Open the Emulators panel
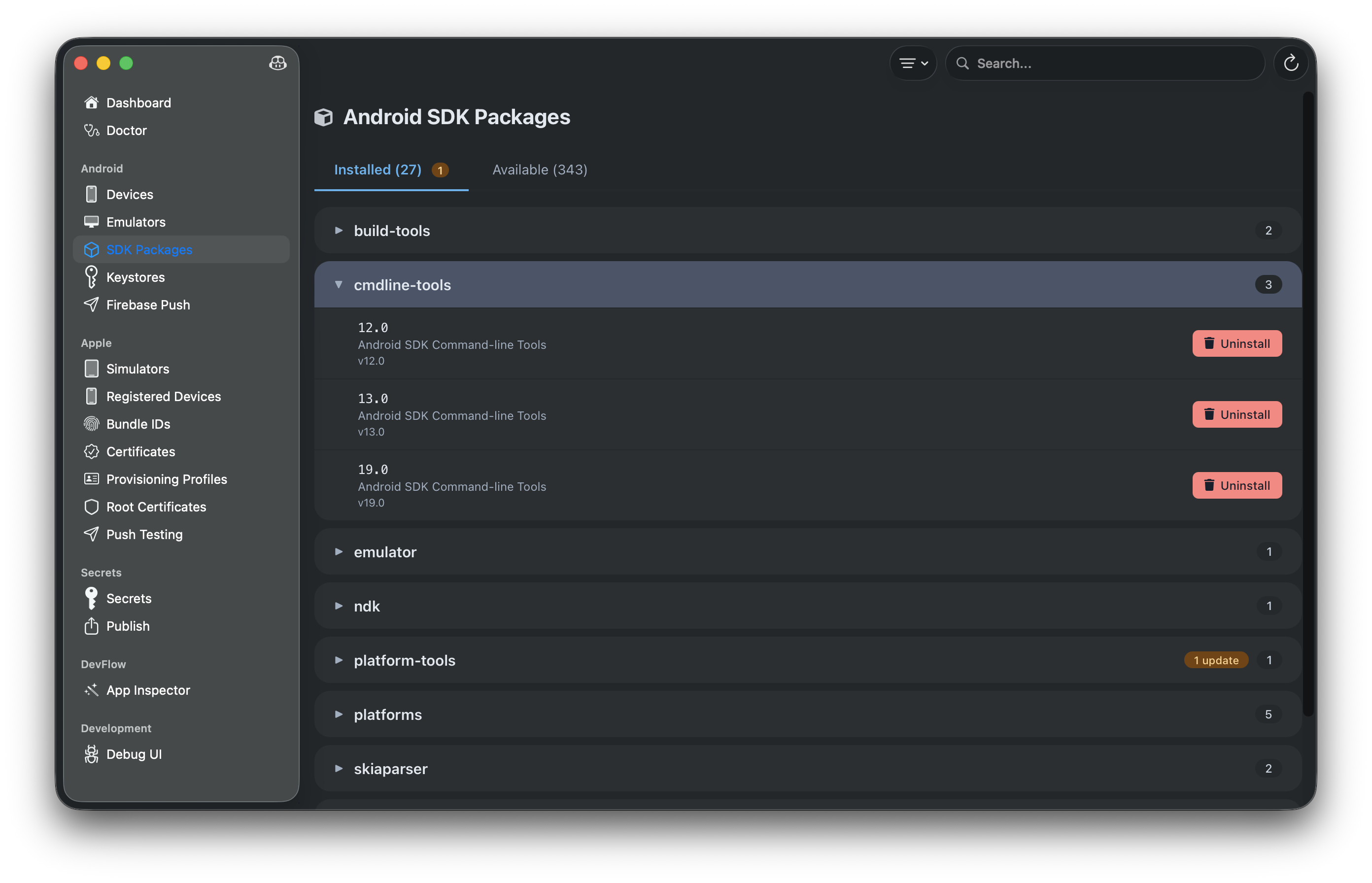1372x883 pixels. pos(136,222)
